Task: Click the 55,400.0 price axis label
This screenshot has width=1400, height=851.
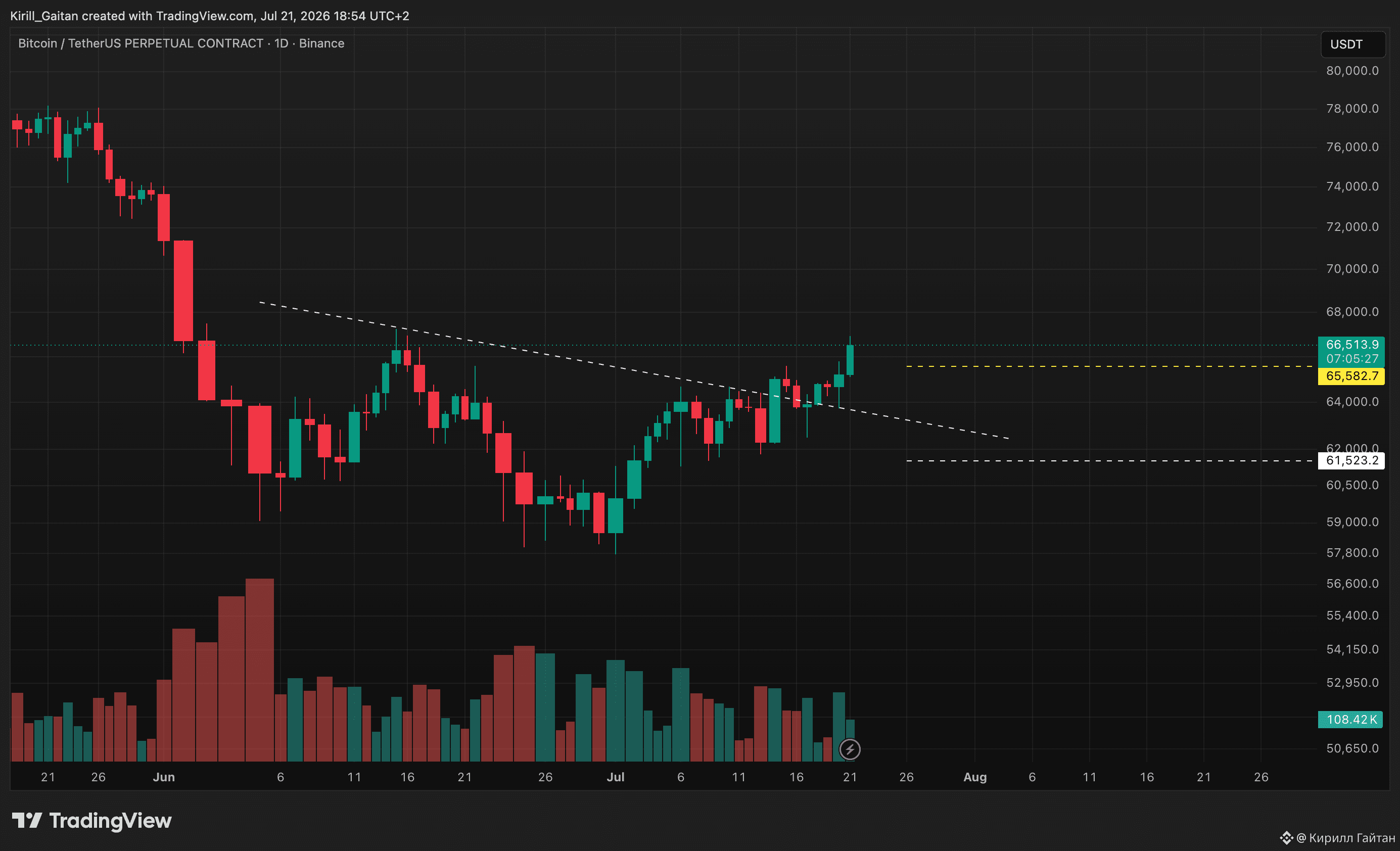Action: pyautogui.click(x=1352, y=615)
